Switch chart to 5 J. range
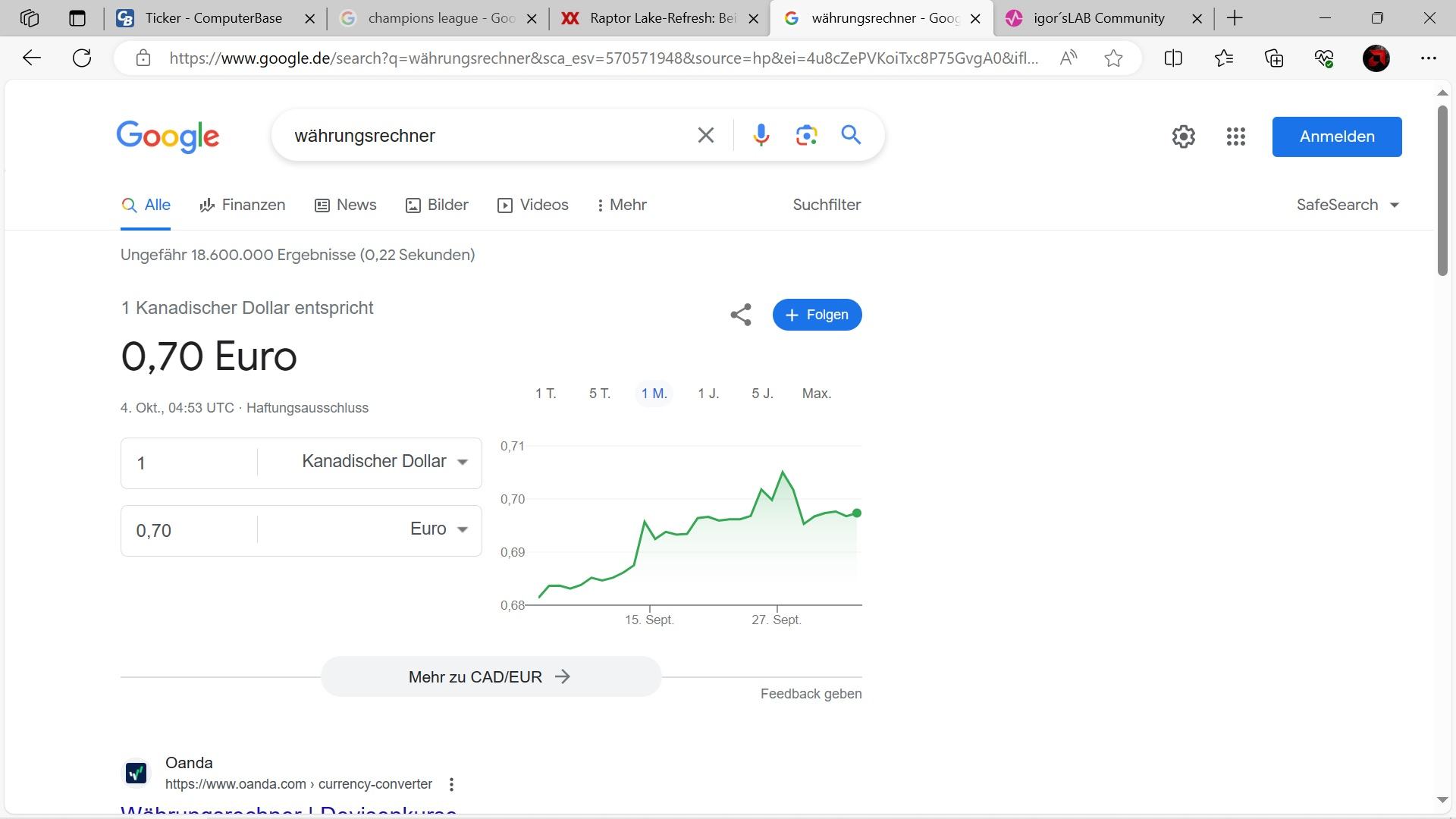1456x819 pixels. coord(761,394)
